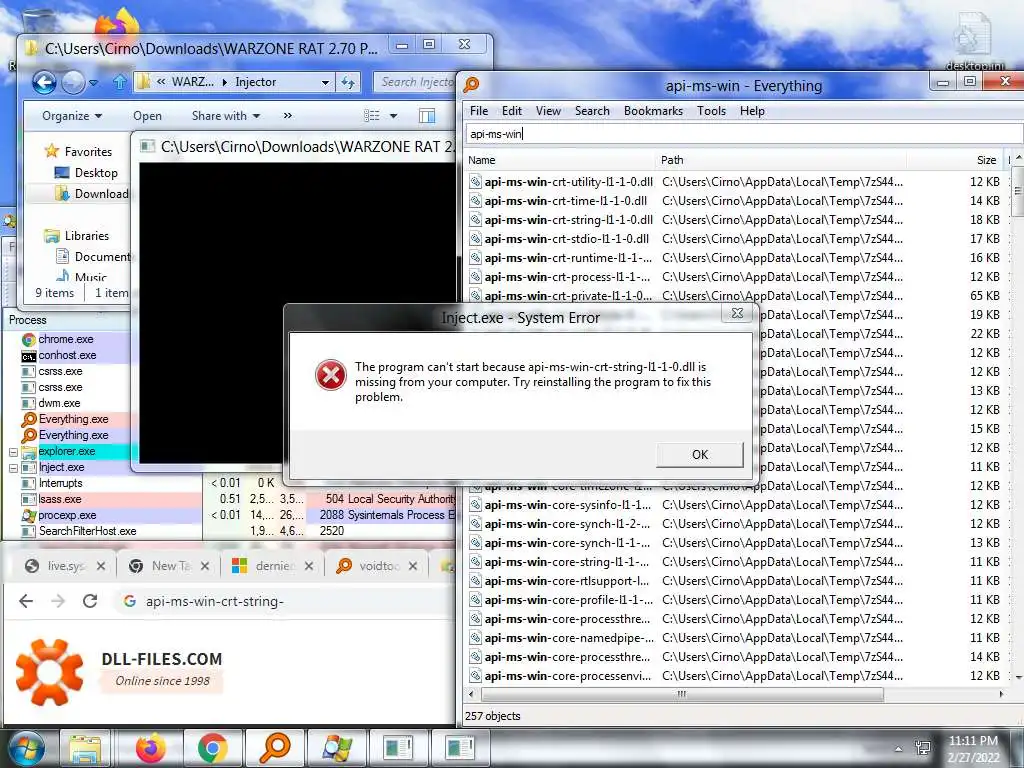Switch to the New Tab Chrome tab
Viewport: 1024px width, 768px height.
[x=168, y=566]
